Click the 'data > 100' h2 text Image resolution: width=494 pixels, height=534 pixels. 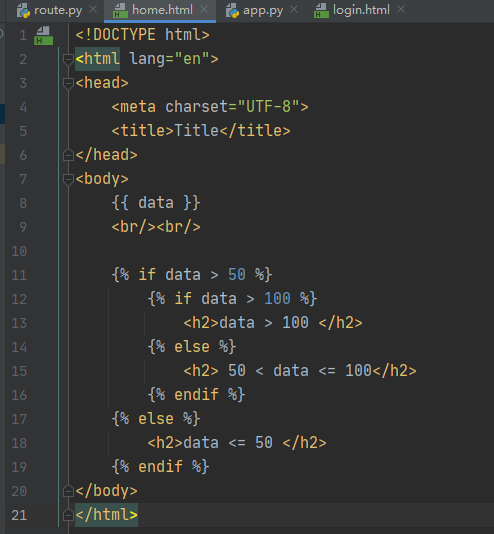tap(264, 323)
